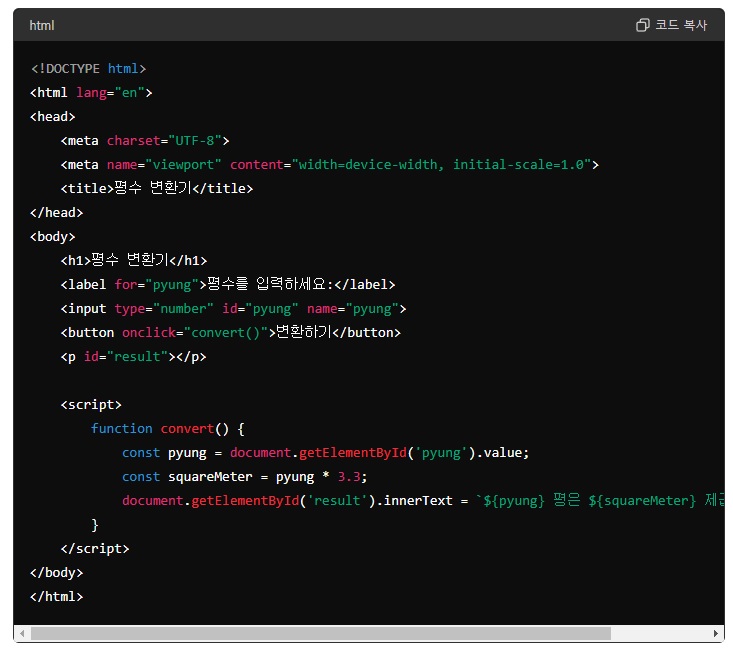Click the const pyung = document line
Screen dimensions: 733x655
[325, 453]
